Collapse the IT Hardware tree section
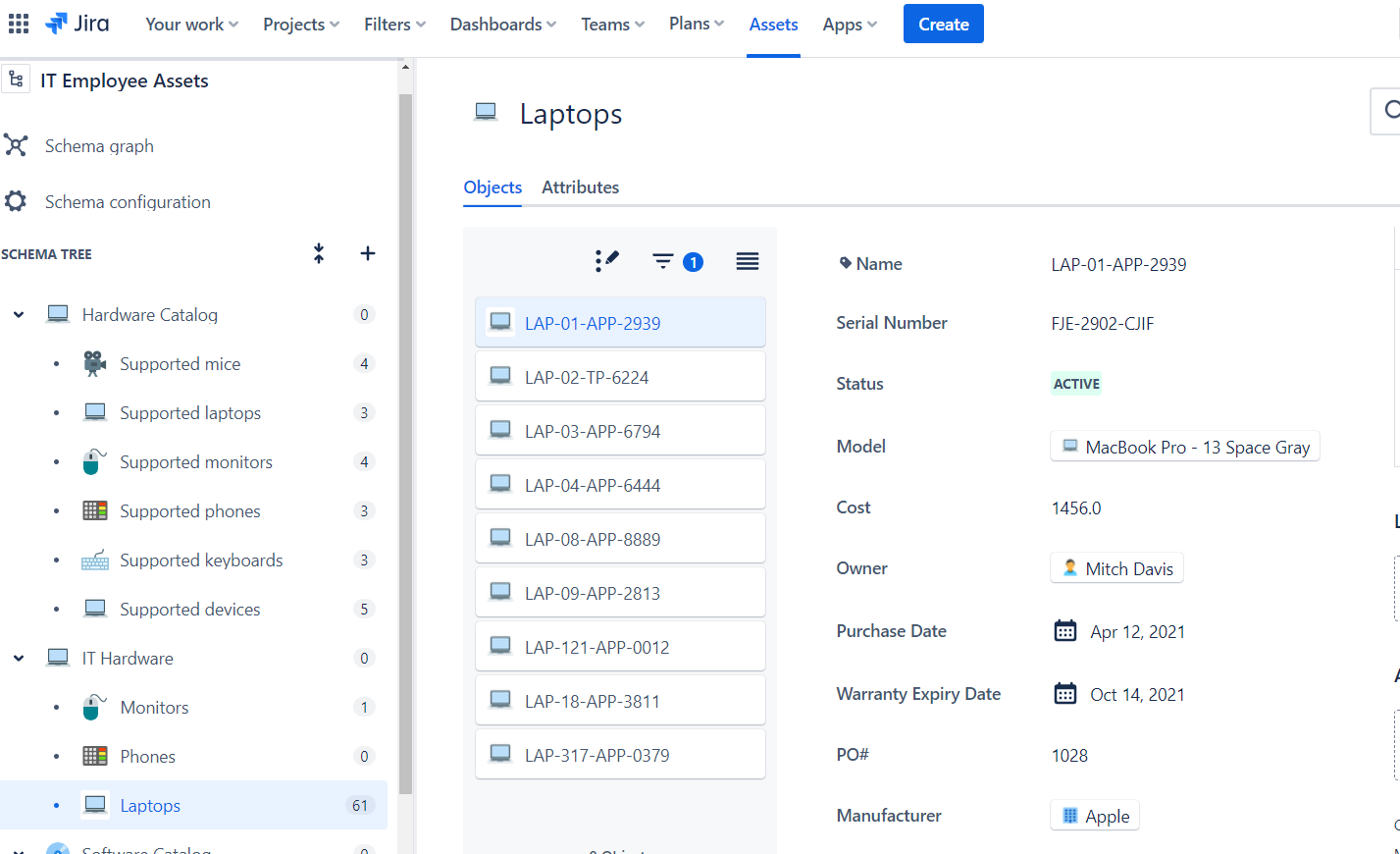This screenshot has width=1400, height=854. (x=18, y=658)
